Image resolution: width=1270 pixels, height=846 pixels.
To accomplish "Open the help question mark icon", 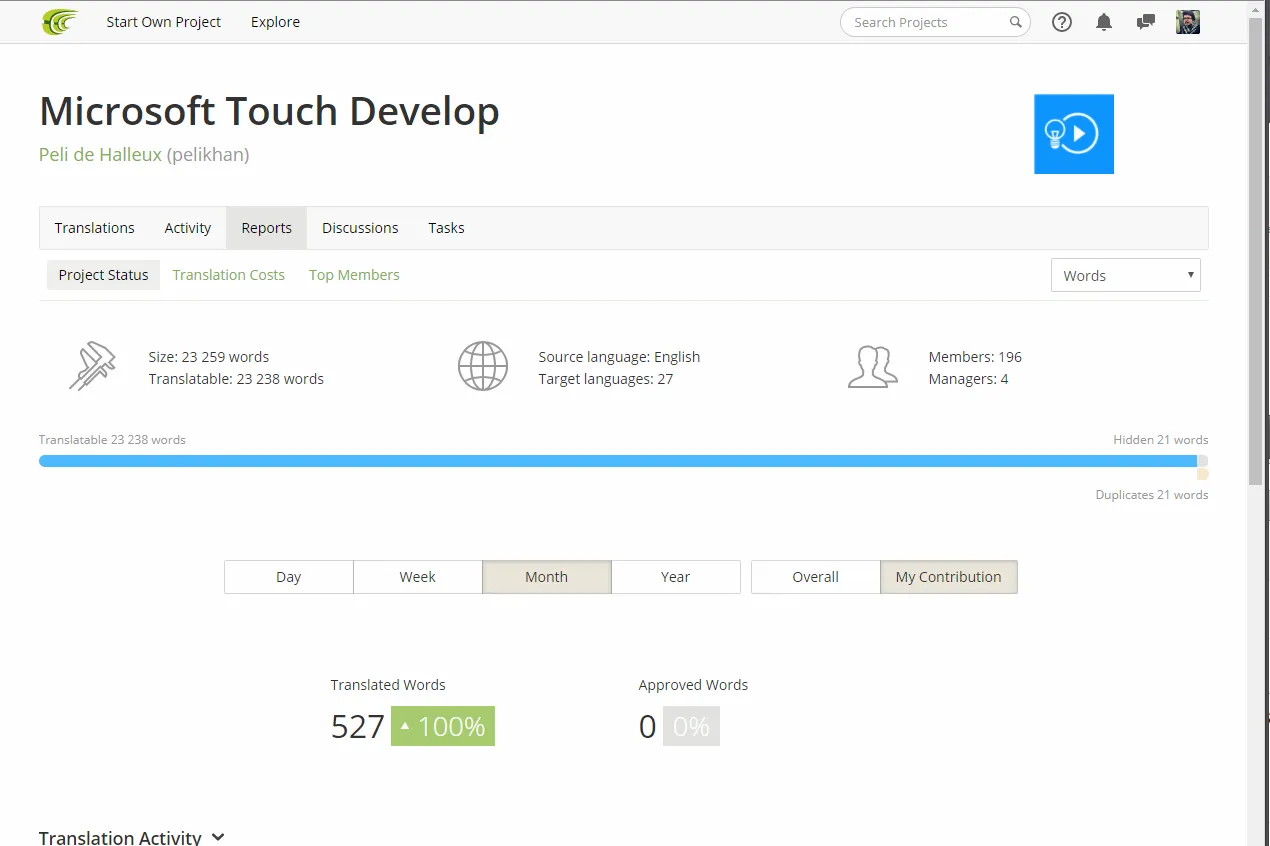I will pyautogui.click(x=1062, y=22).
